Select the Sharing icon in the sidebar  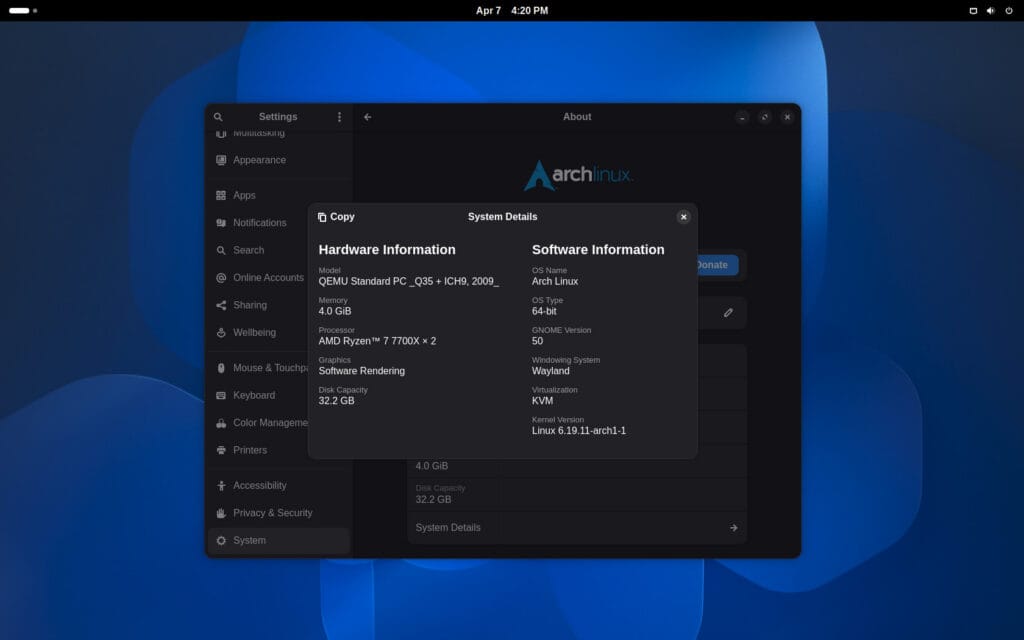[x=221, y=305]
